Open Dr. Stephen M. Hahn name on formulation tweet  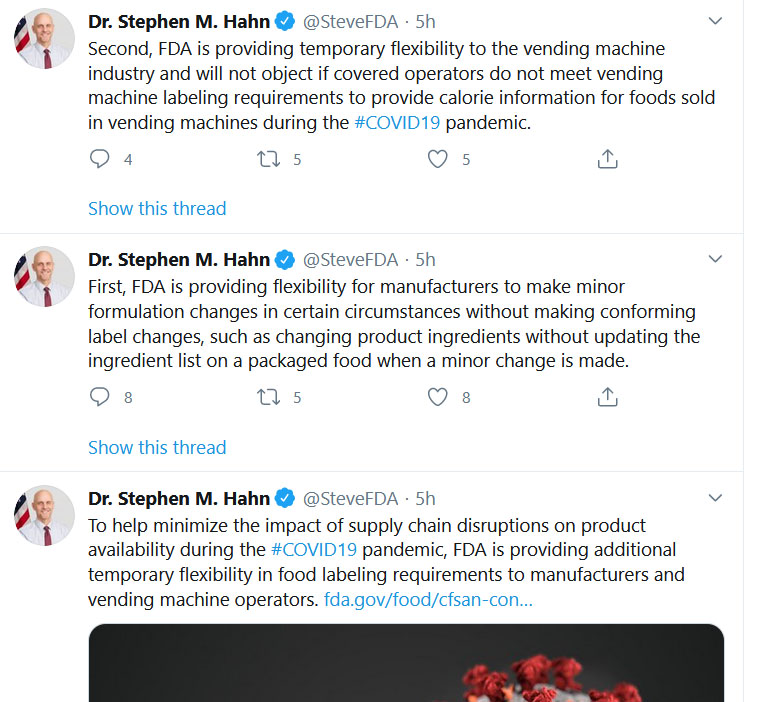pos(179,260)
